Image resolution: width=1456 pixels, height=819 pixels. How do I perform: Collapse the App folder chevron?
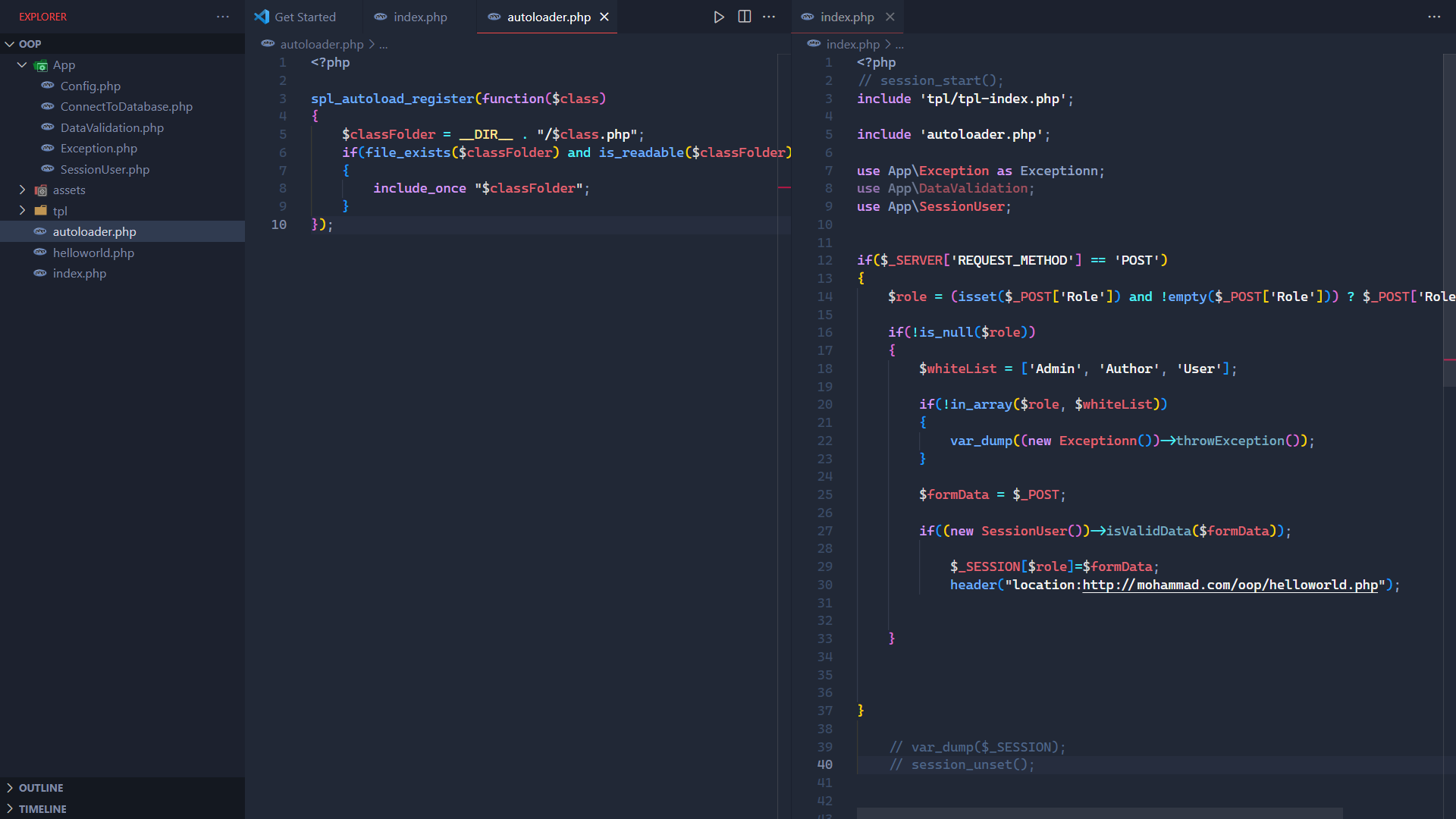(x=22, y=65)
